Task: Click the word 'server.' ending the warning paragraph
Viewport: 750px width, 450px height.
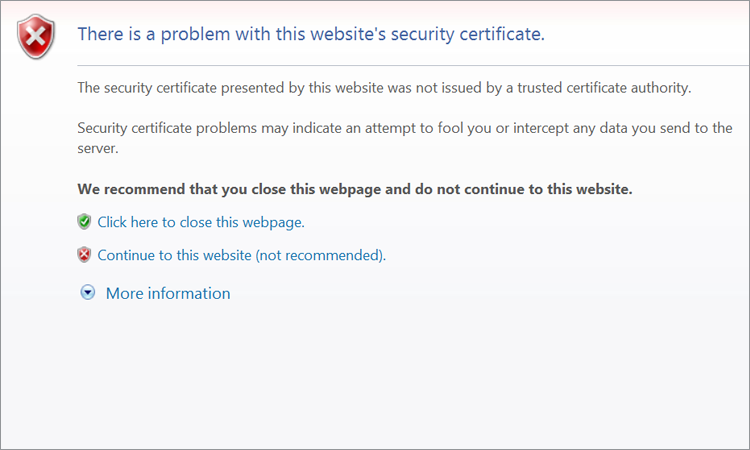Action: [98, 148]
